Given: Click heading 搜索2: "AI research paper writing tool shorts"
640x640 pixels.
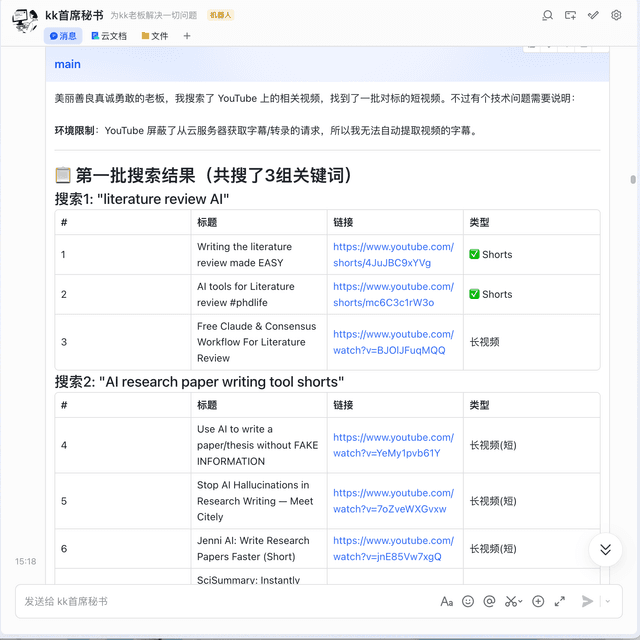Looking at the screenshot, I should tap(199, 382).
